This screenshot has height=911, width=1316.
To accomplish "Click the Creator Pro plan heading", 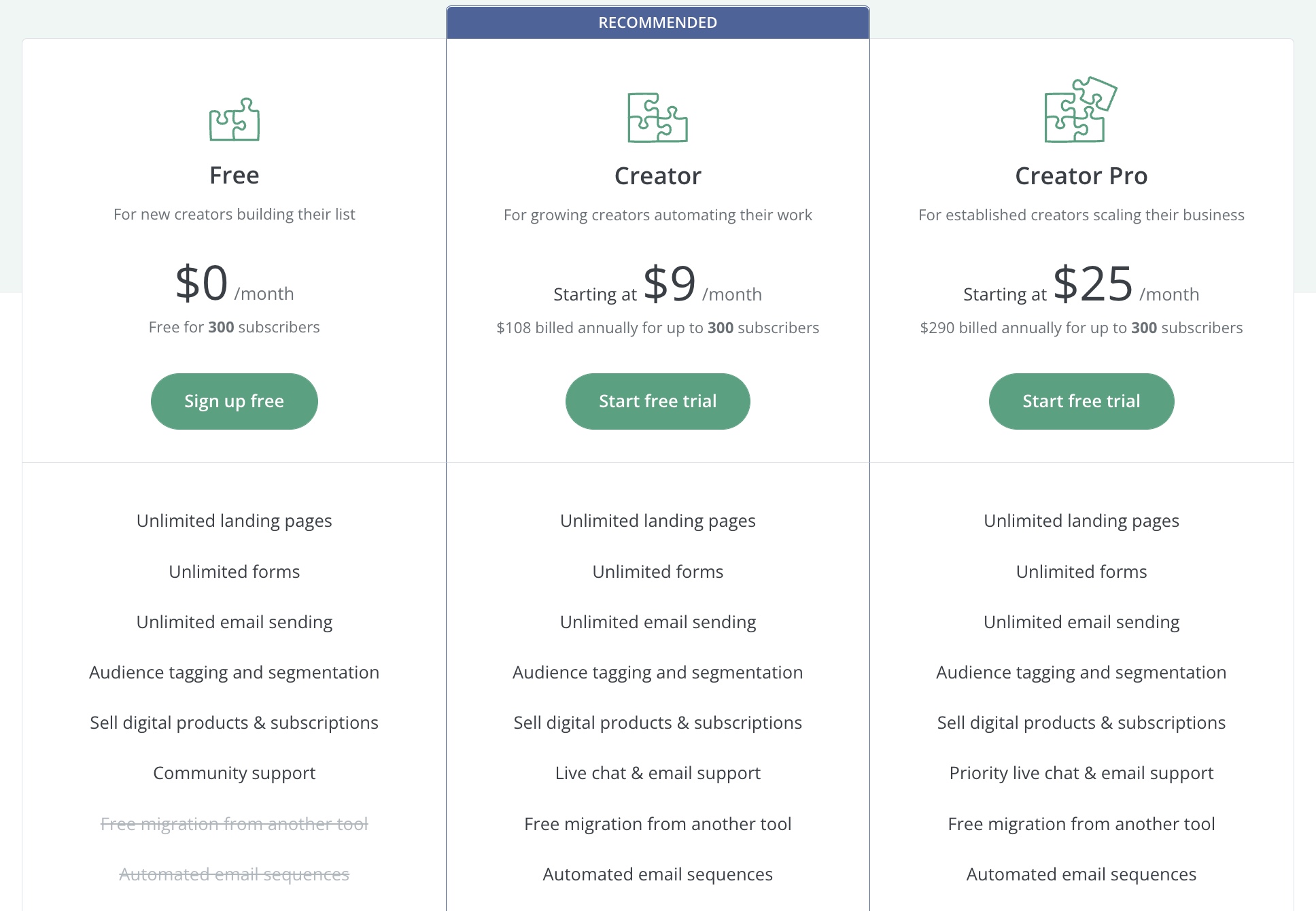I will click(1081, 176).
